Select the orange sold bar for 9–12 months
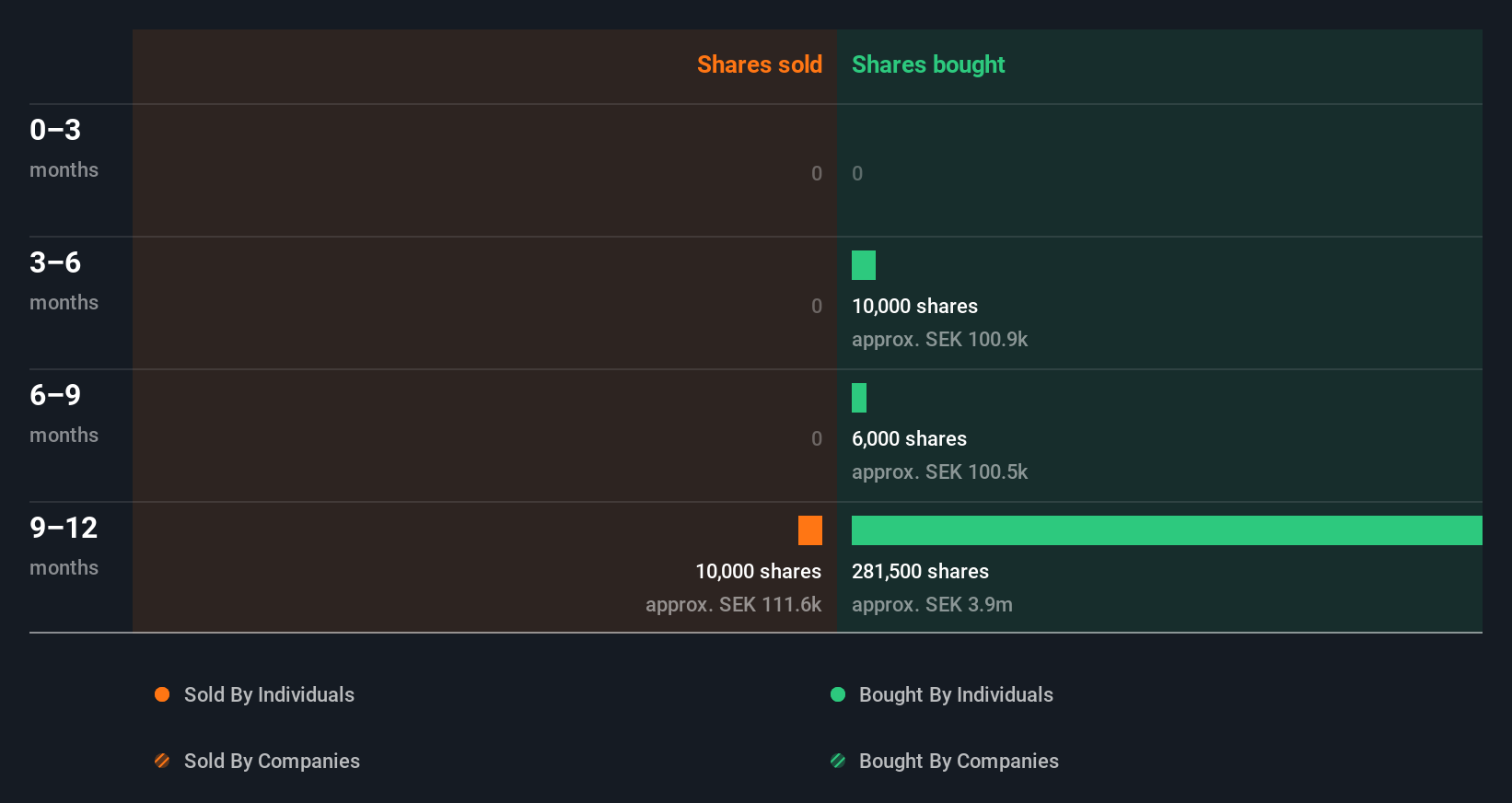The width and height of the screenshot is (1512, 803). pyautogui.click(x=810, y=530)
